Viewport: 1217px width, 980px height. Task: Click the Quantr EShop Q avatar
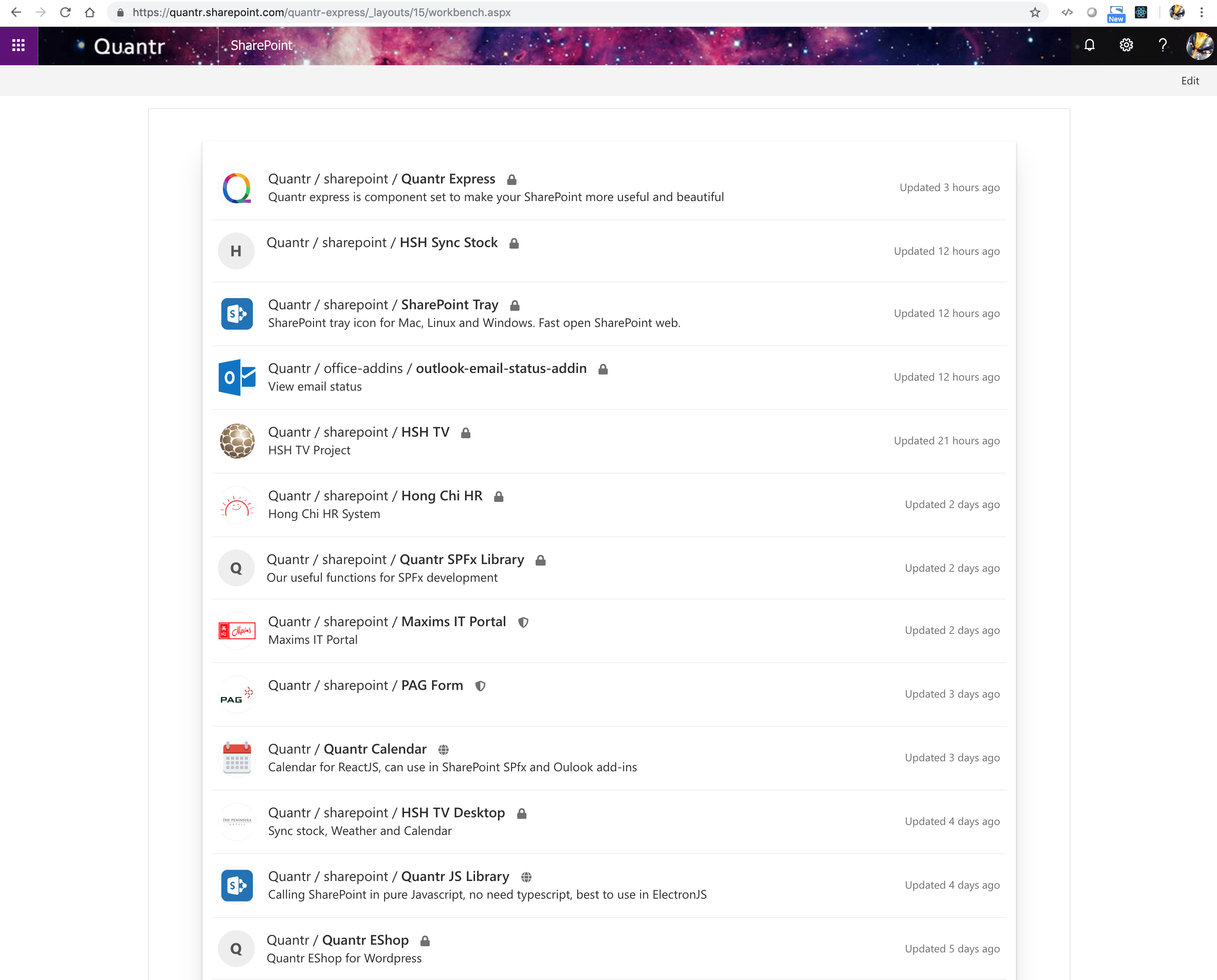pyautogui.click(x=236, y=949)
